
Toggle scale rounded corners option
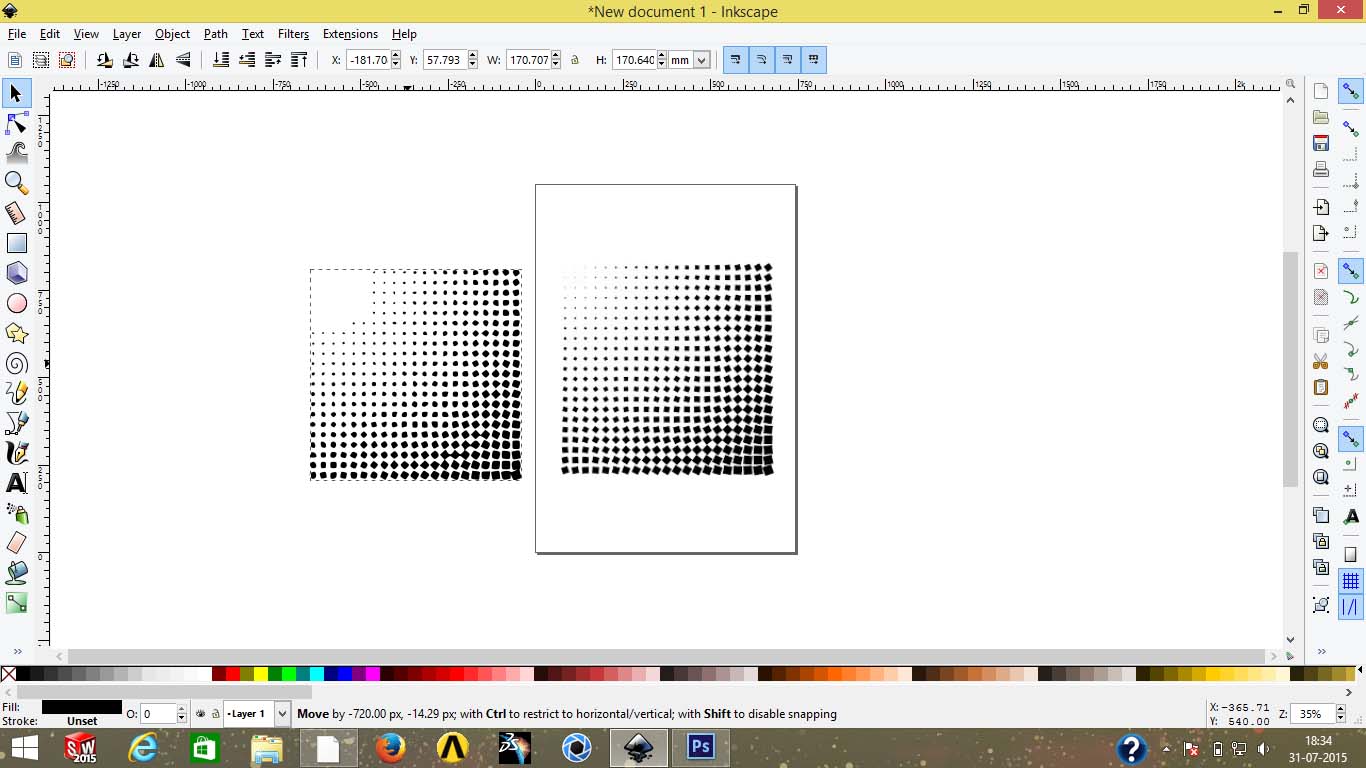click(761, 60)
